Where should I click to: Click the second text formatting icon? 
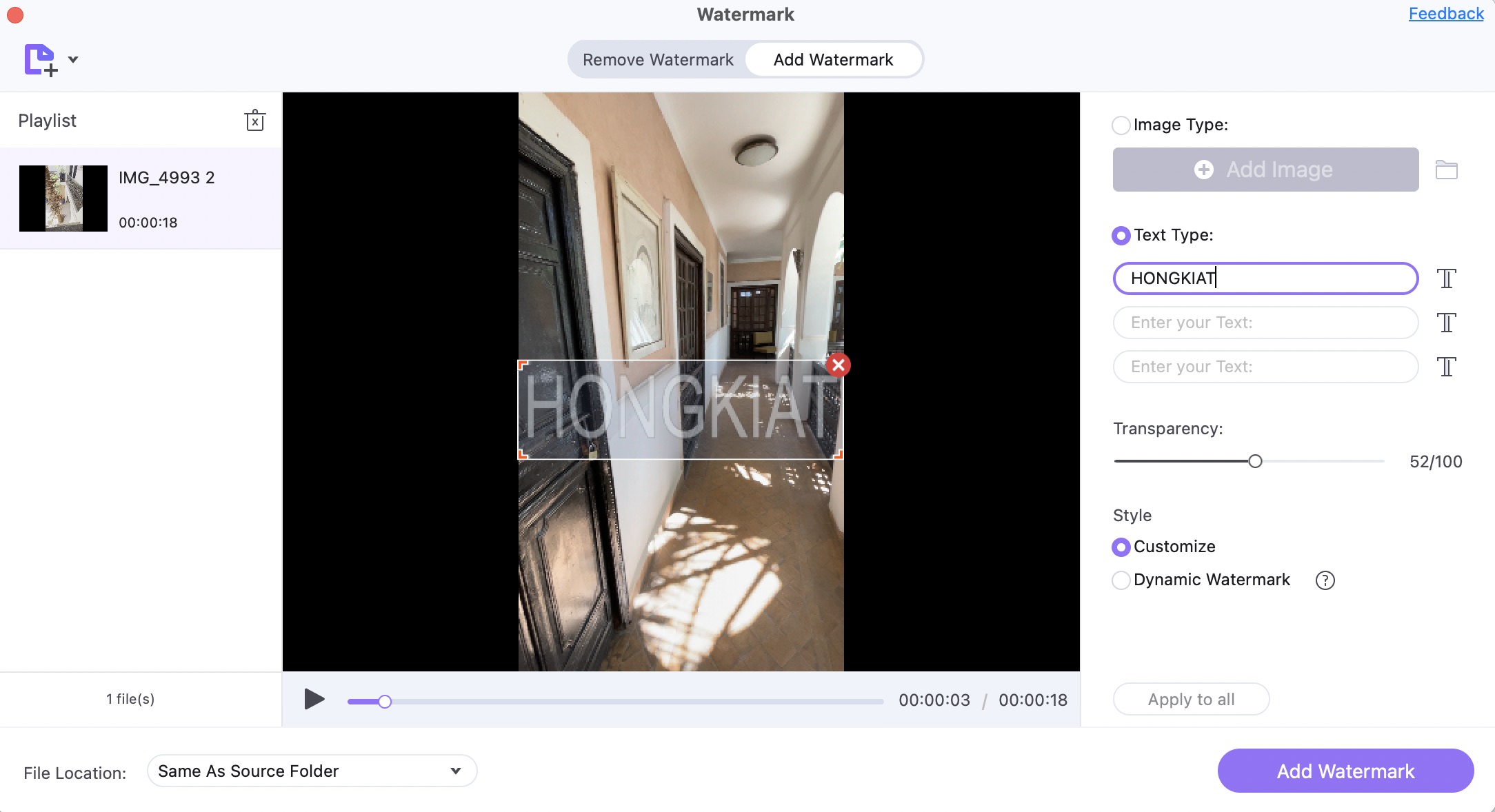click(x=1446, y=322)
